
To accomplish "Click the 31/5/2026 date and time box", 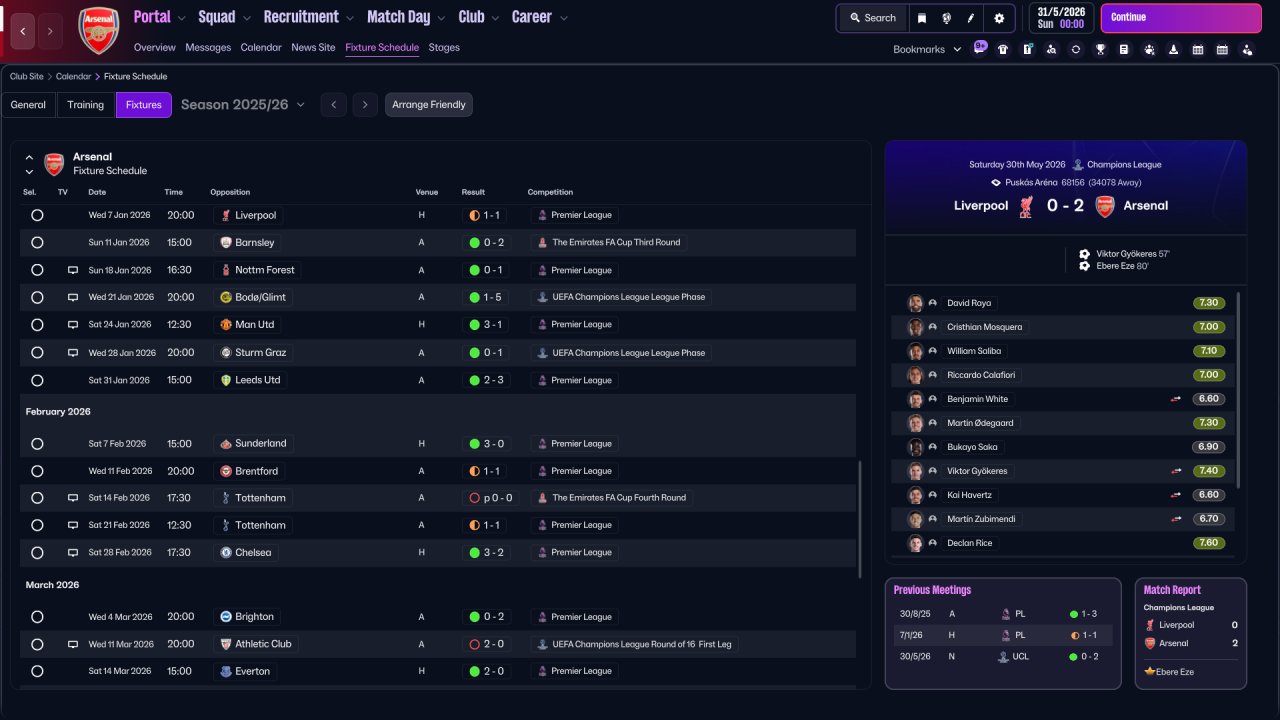I will (x=1061, y=18).
